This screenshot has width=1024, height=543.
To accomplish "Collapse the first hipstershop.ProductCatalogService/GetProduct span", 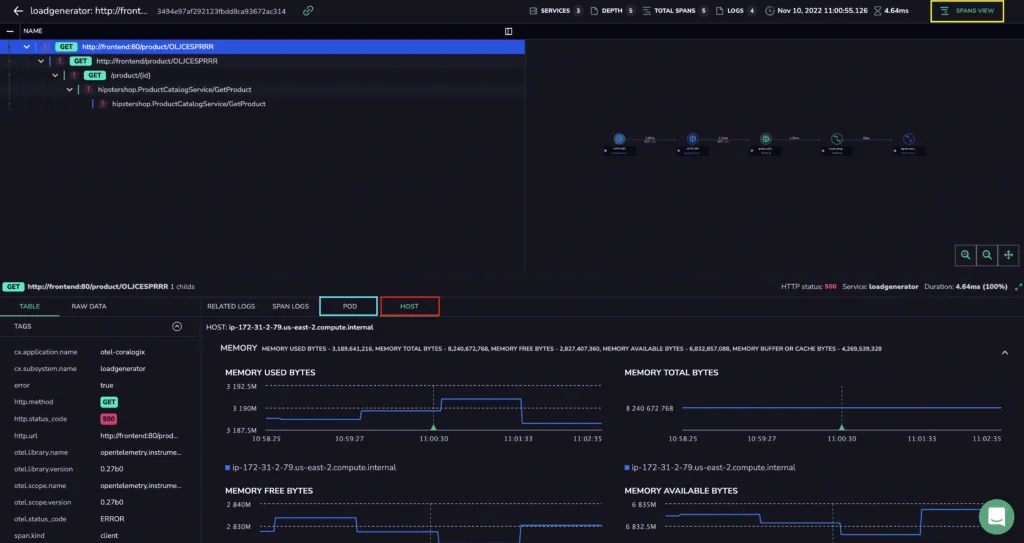I will pyautogui.click(x=70, y=90).
